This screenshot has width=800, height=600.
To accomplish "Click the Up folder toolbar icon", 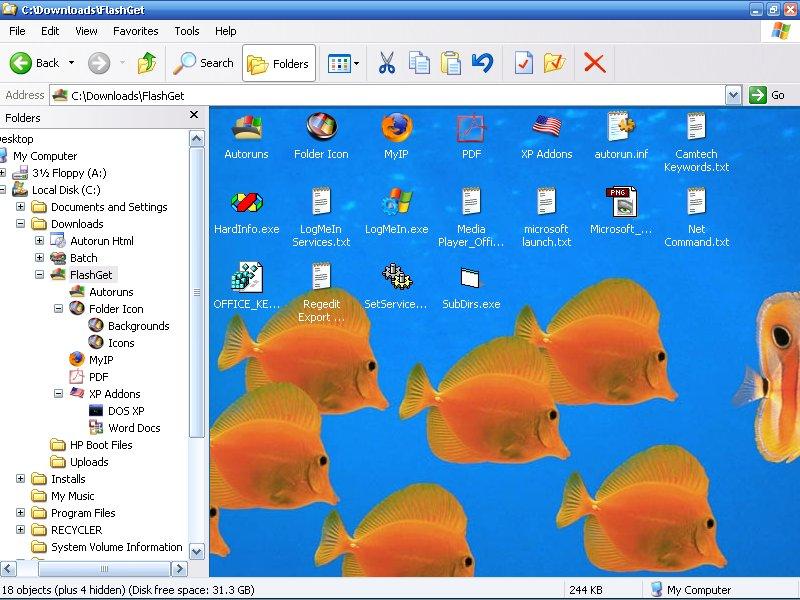I will pyautogui.click(x=147, y=63).
